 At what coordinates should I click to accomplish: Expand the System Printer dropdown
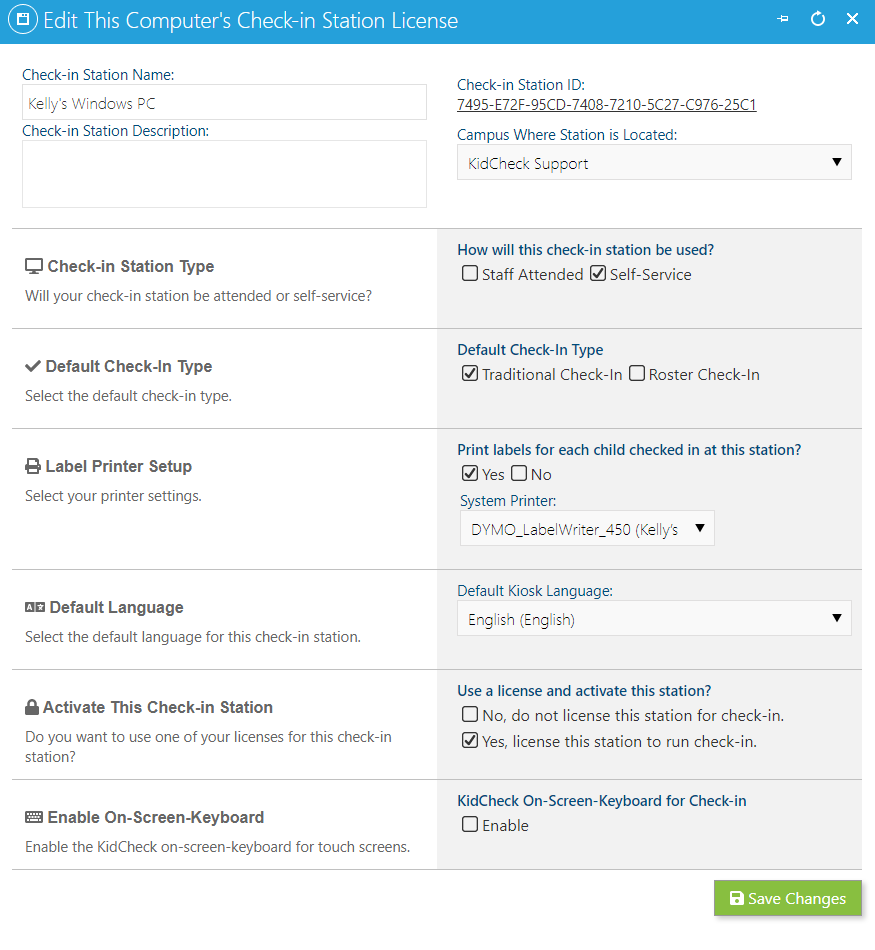587,528
